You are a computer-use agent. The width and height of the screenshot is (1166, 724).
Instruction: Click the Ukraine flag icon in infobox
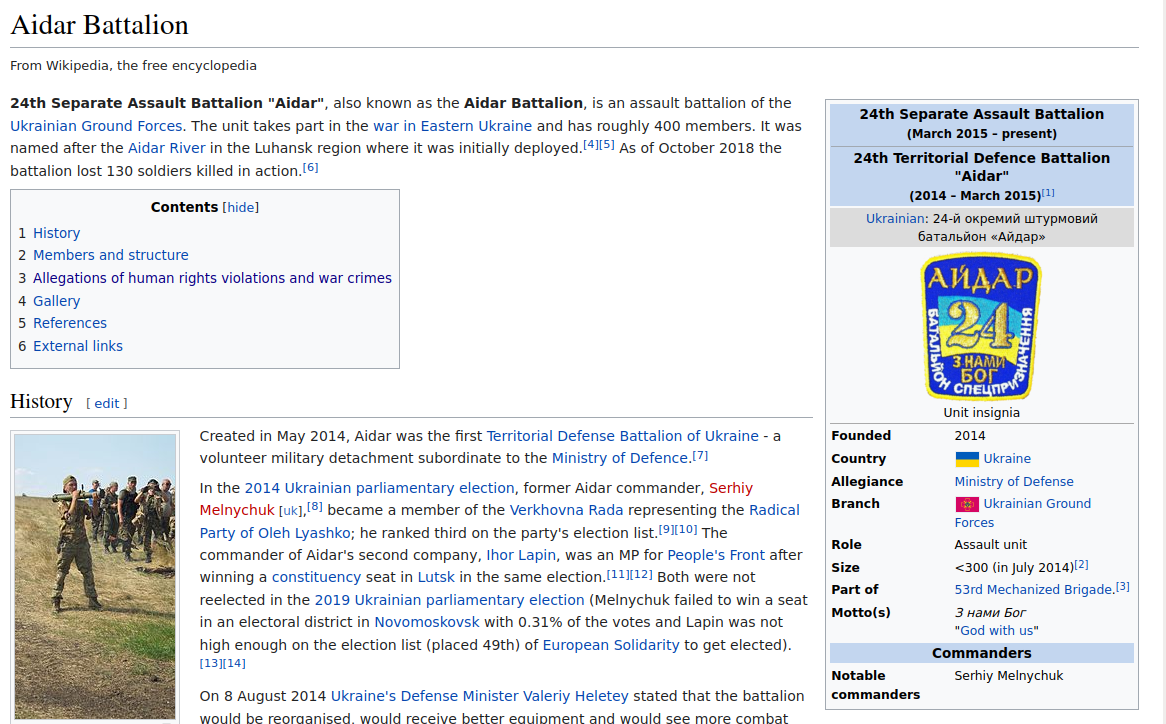pyautogui.click(x=967, y=459)
